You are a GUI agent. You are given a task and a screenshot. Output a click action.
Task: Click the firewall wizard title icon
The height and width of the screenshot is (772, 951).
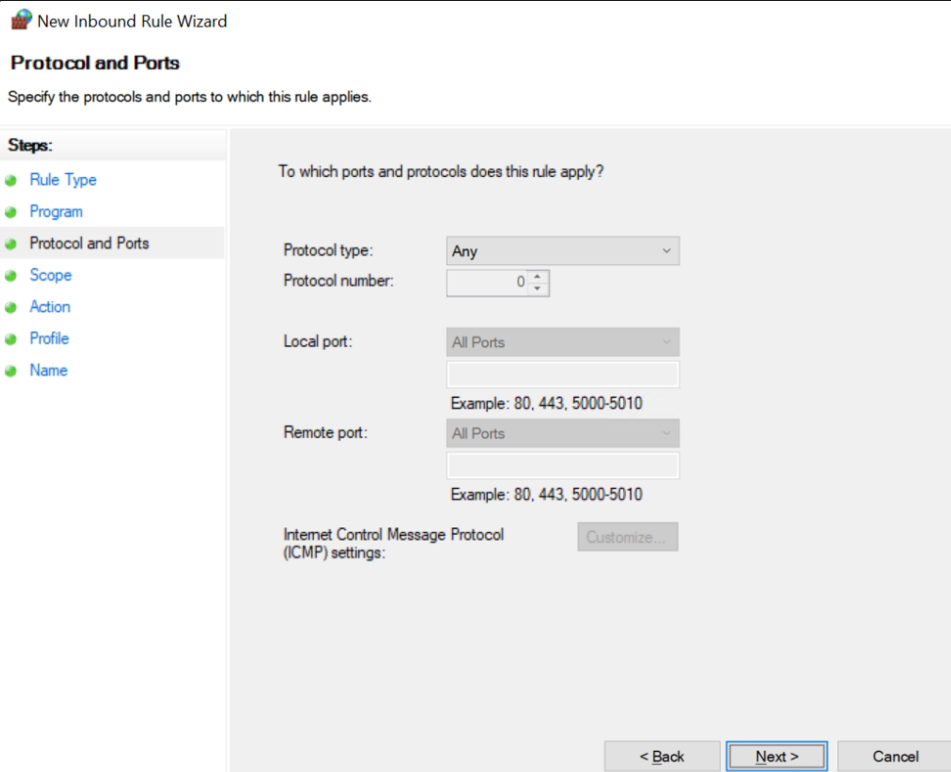21,19
